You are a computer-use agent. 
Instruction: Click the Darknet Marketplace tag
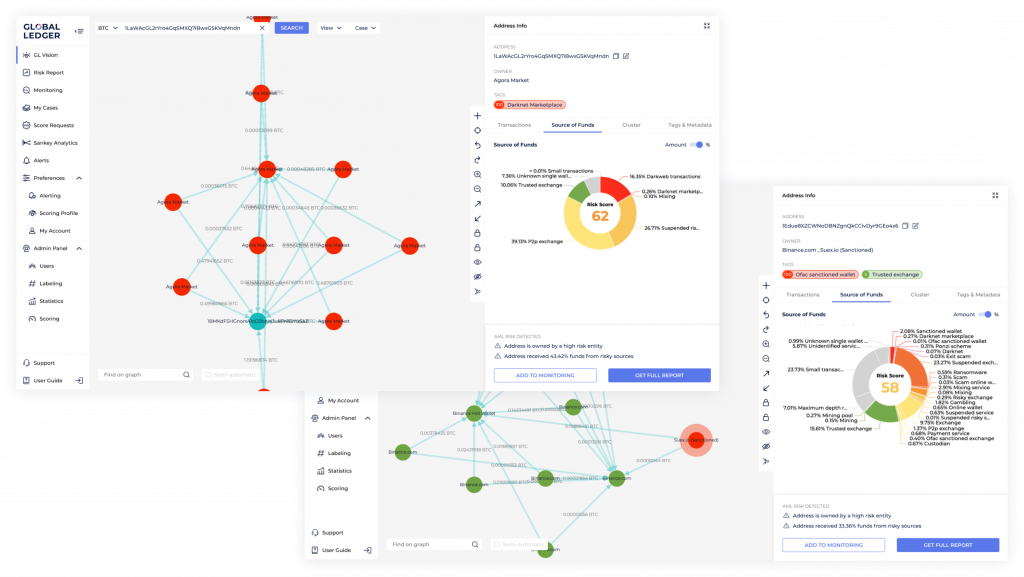(530, 105)
